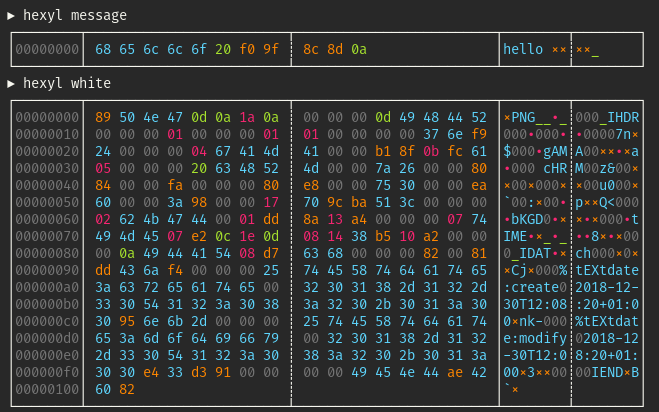
Task: Click the IHDR text in the ASCII column
Action: point(623,117)
